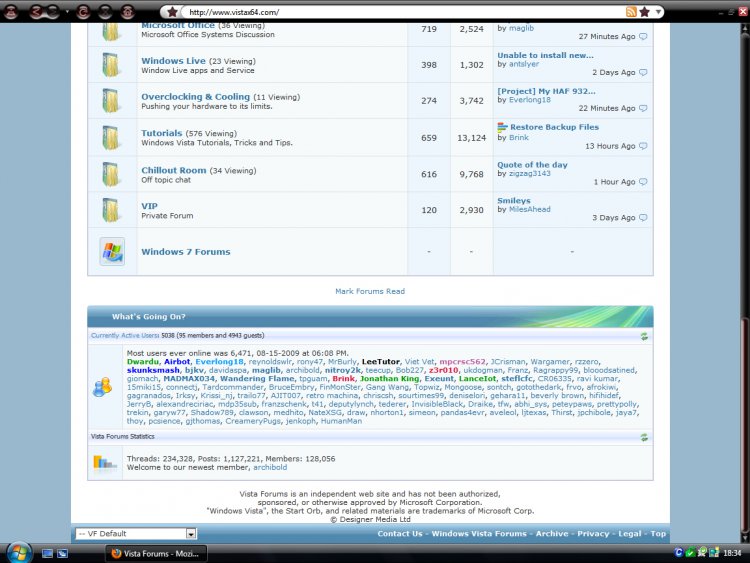Viewport: 750px width, 563px height.
Task: Click the Tutorials forum folder icon
Action: (x=111, y=138)
